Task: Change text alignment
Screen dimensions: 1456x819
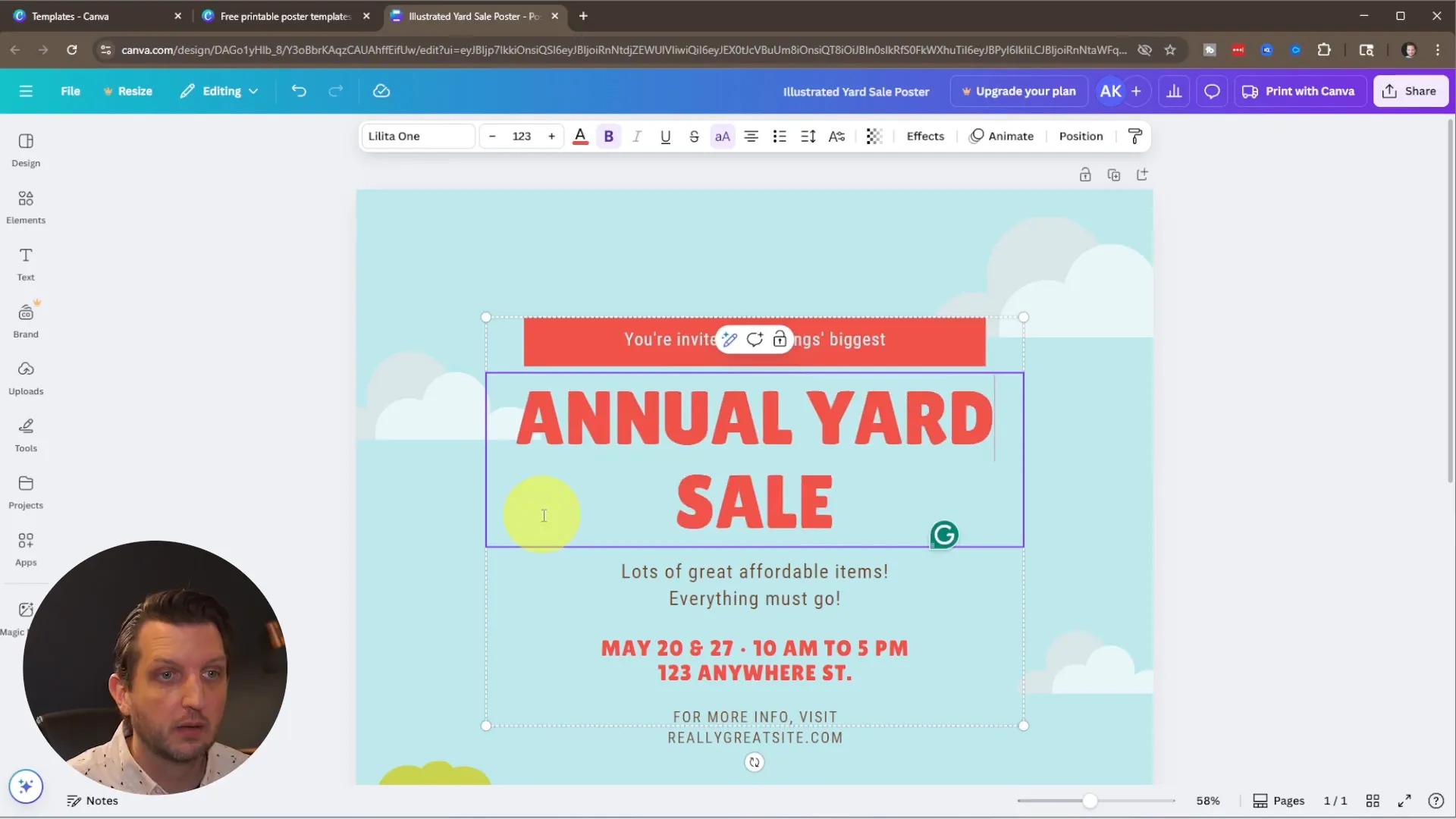Action: [751, 136]
